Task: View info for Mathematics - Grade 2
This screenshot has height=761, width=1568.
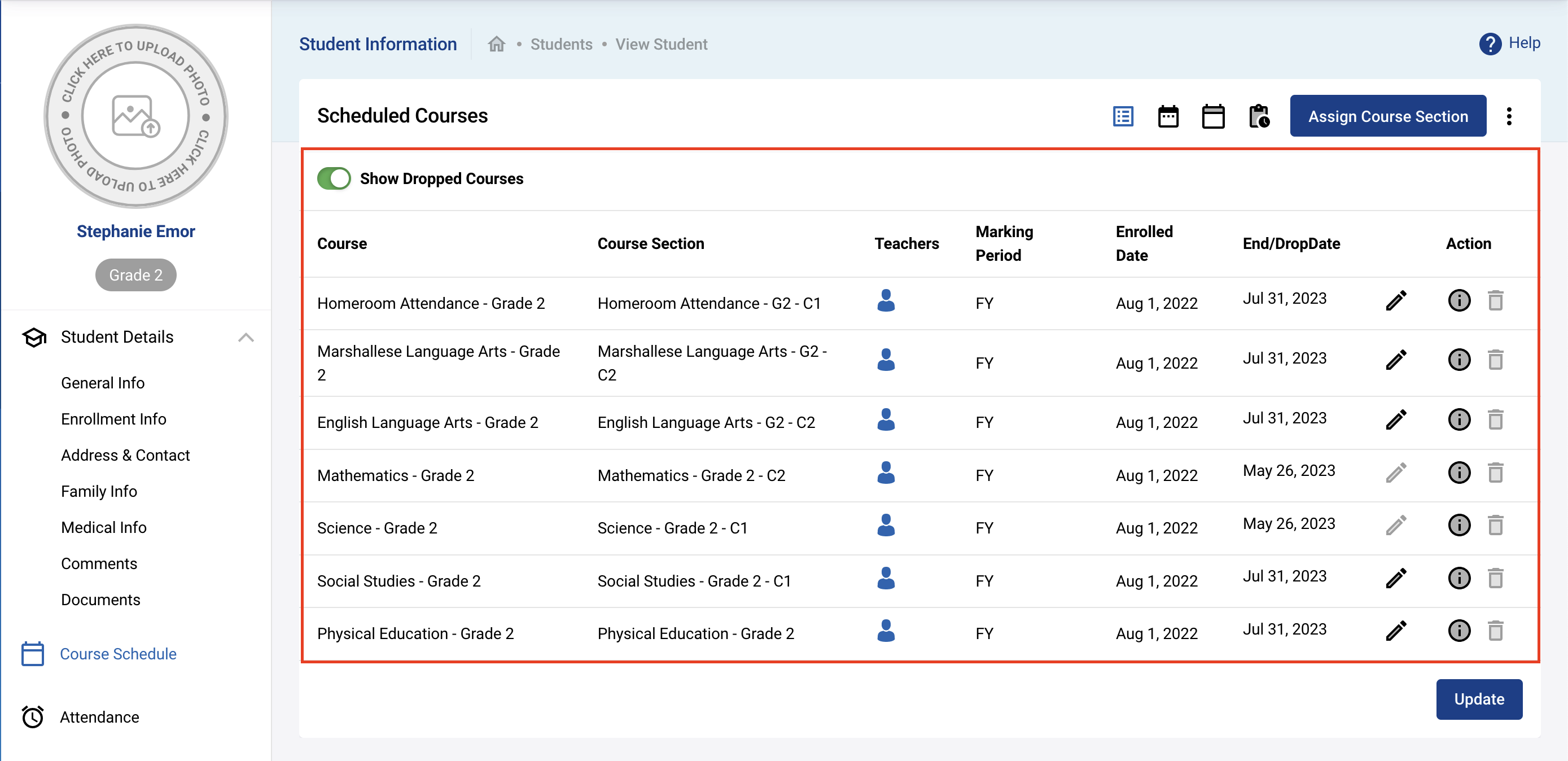Action: pyautogui.click(x=1458, y=473)
